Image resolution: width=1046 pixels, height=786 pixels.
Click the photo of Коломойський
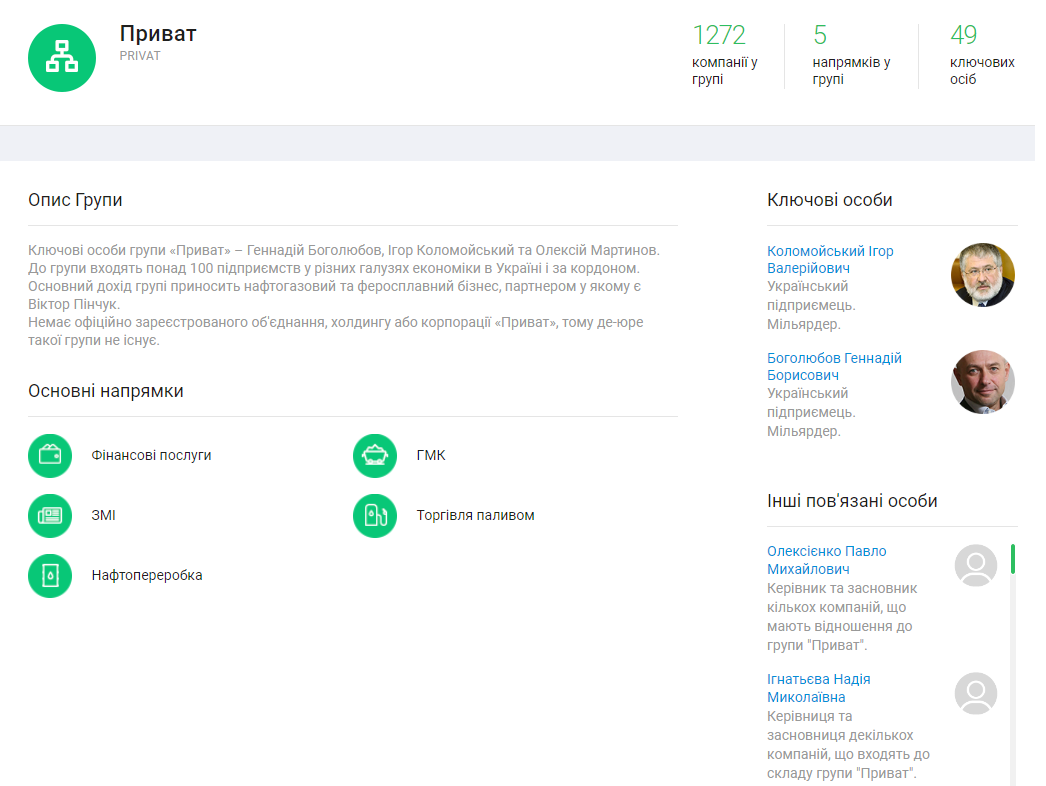coord(982,275)
